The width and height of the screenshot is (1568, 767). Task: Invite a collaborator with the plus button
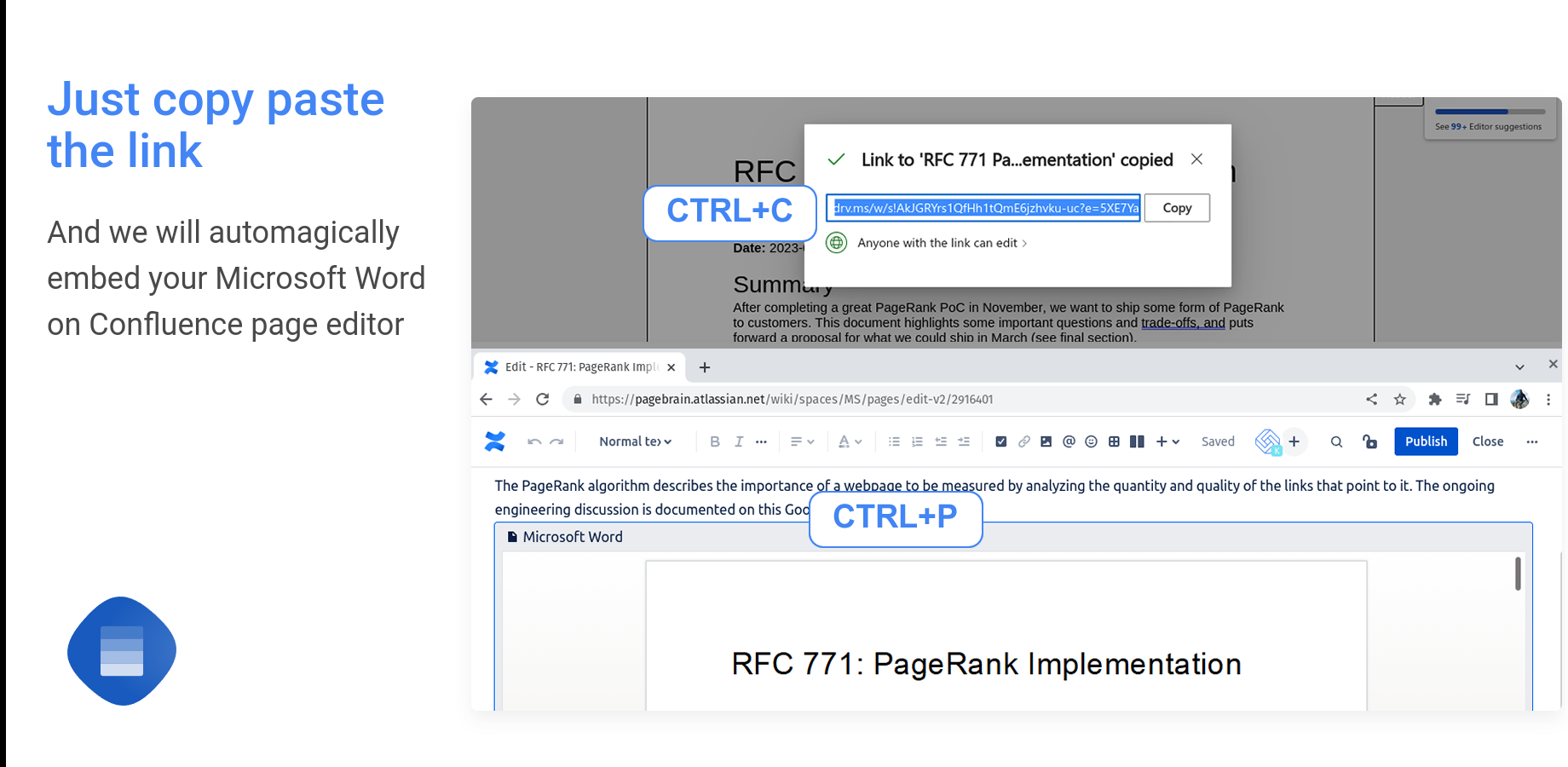pos(1294,441)
